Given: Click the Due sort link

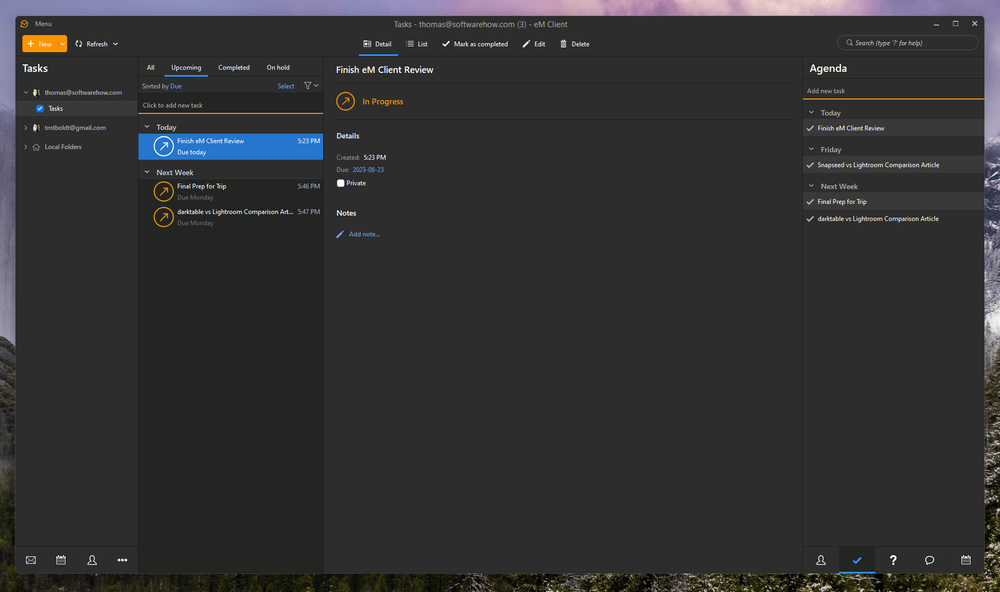Looking at the screenshot, I should (175, 86).
